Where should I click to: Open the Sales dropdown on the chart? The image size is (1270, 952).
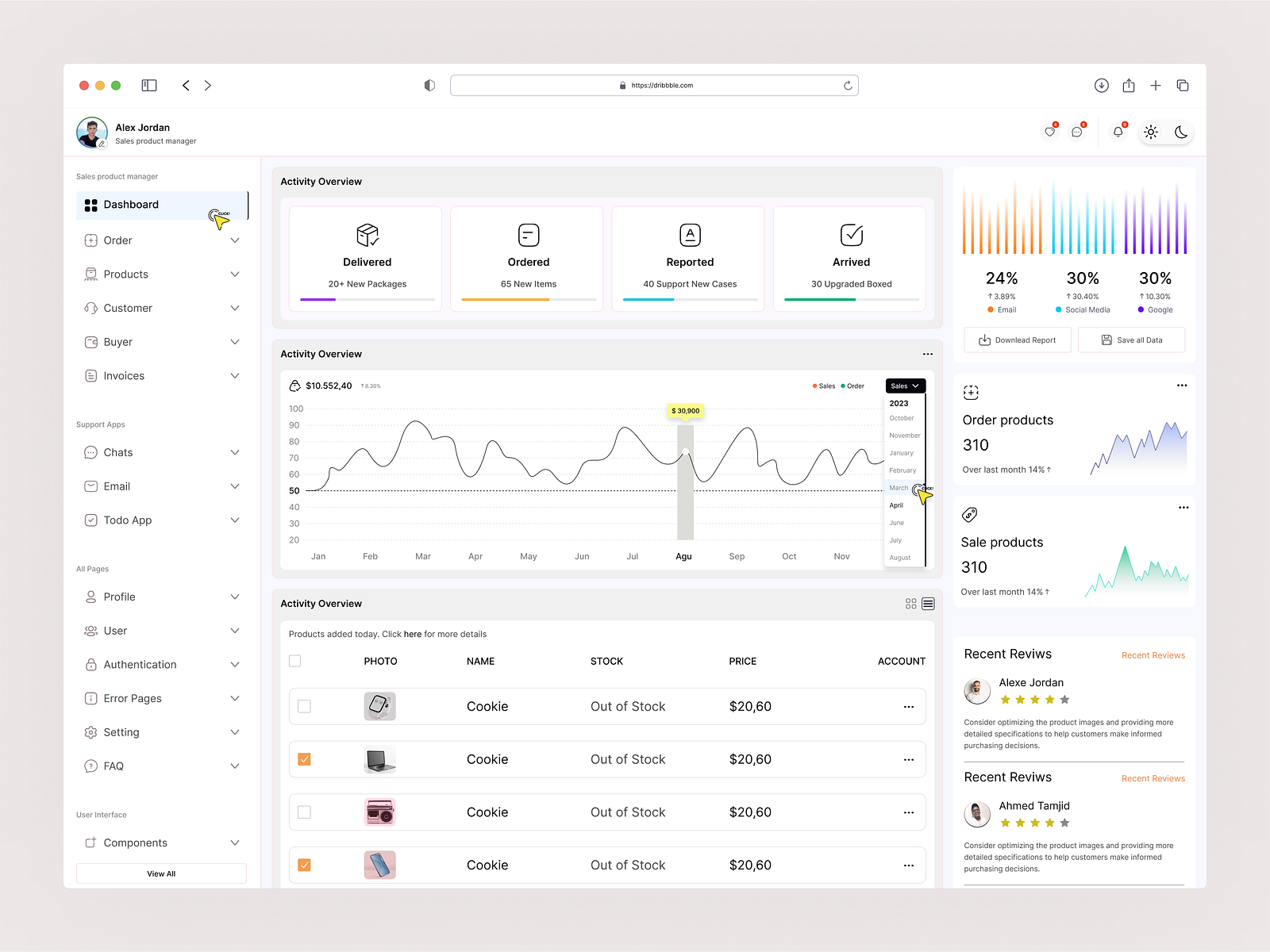coord(904,386)
